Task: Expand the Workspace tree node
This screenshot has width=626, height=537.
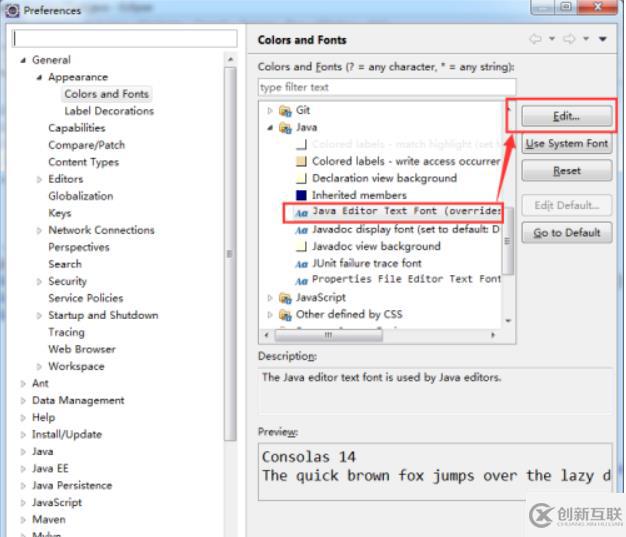Action: click(x=39, y=367)
